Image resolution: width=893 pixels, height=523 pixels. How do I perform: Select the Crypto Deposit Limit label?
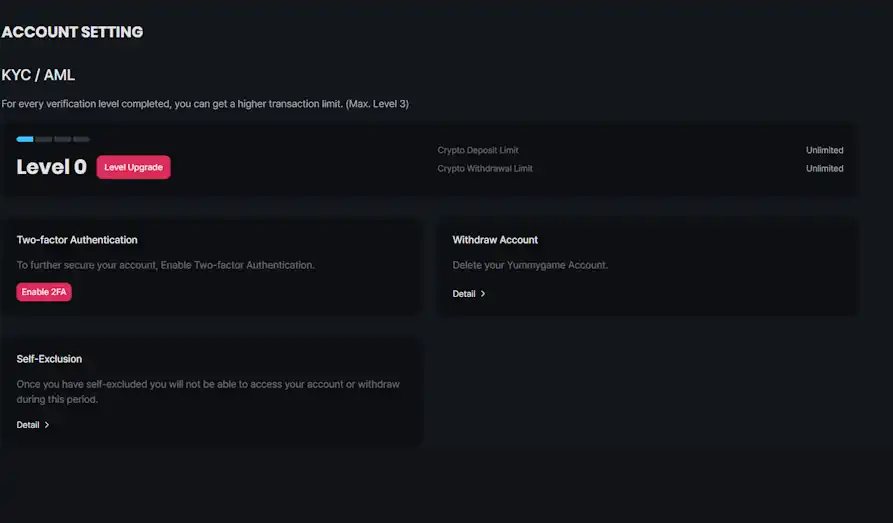pos(478,150)
